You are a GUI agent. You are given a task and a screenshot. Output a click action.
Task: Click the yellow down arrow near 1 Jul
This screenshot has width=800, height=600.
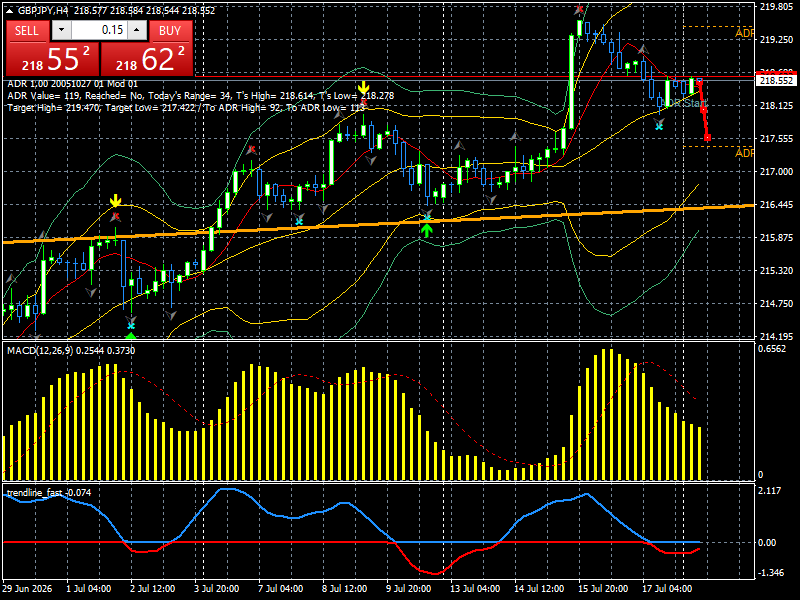[116, 201]
